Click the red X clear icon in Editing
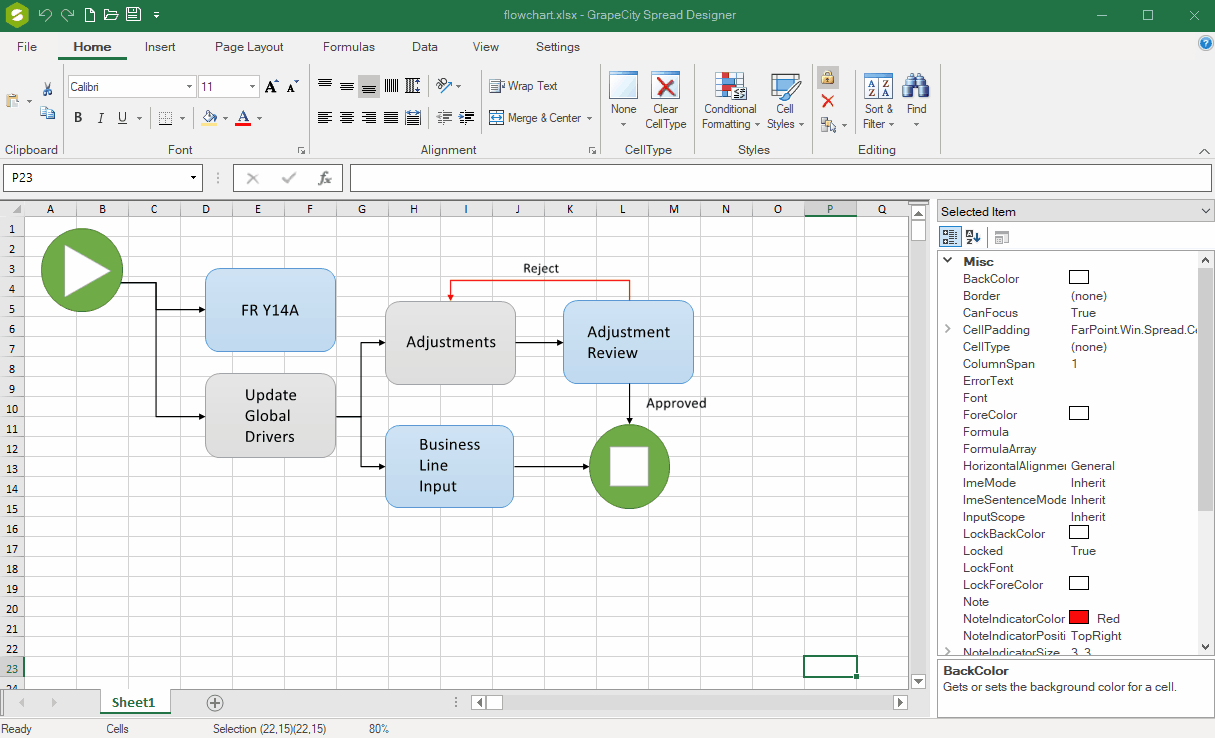1215x738 pixels. tap(827, 101)
